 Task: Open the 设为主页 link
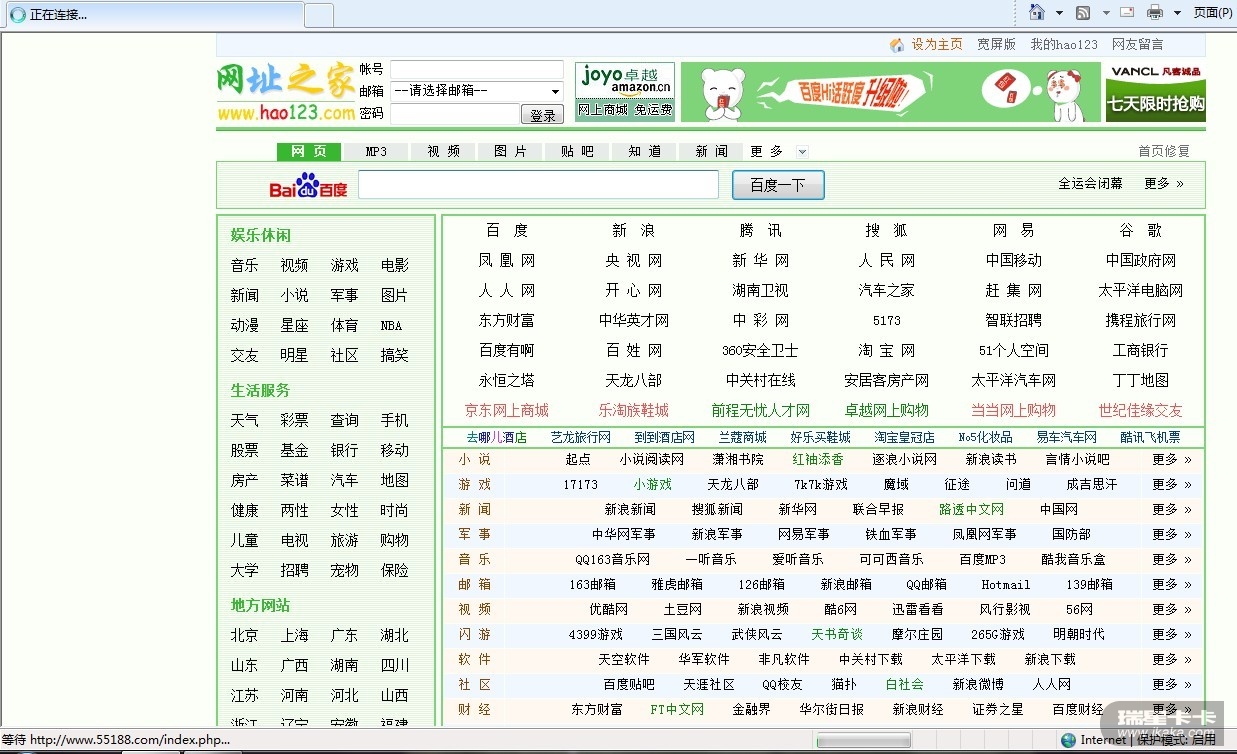coord(936,44)
